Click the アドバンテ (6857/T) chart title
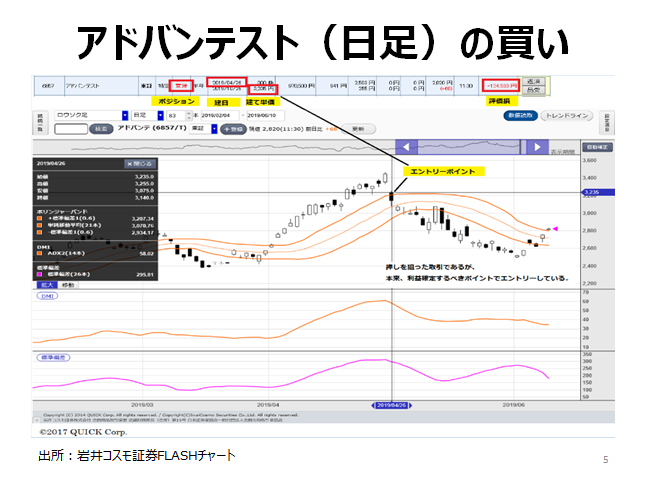Viewport: 645px width, 483px height. click(x=152, y=128)
